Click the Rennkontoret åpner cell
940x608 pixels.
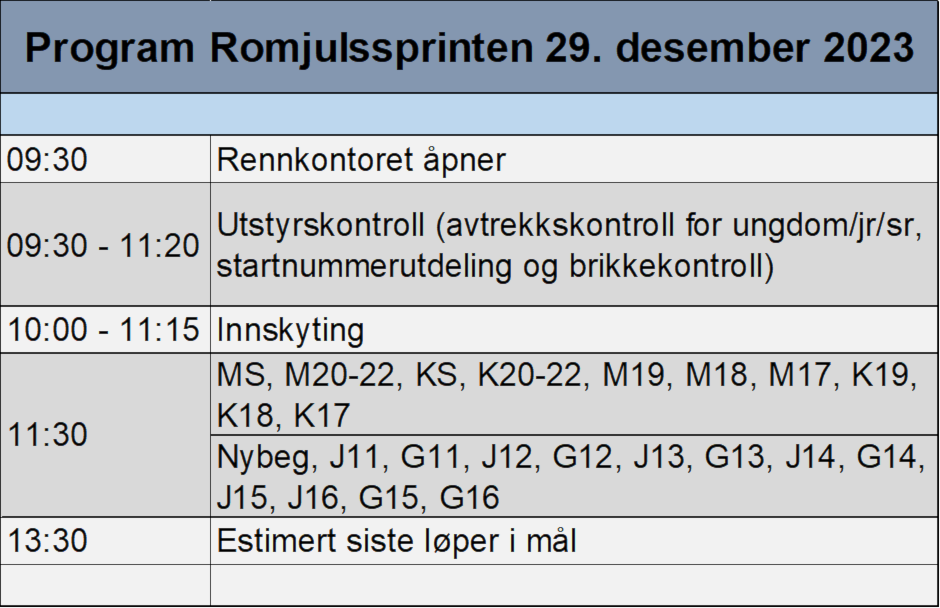pos(574,160)
